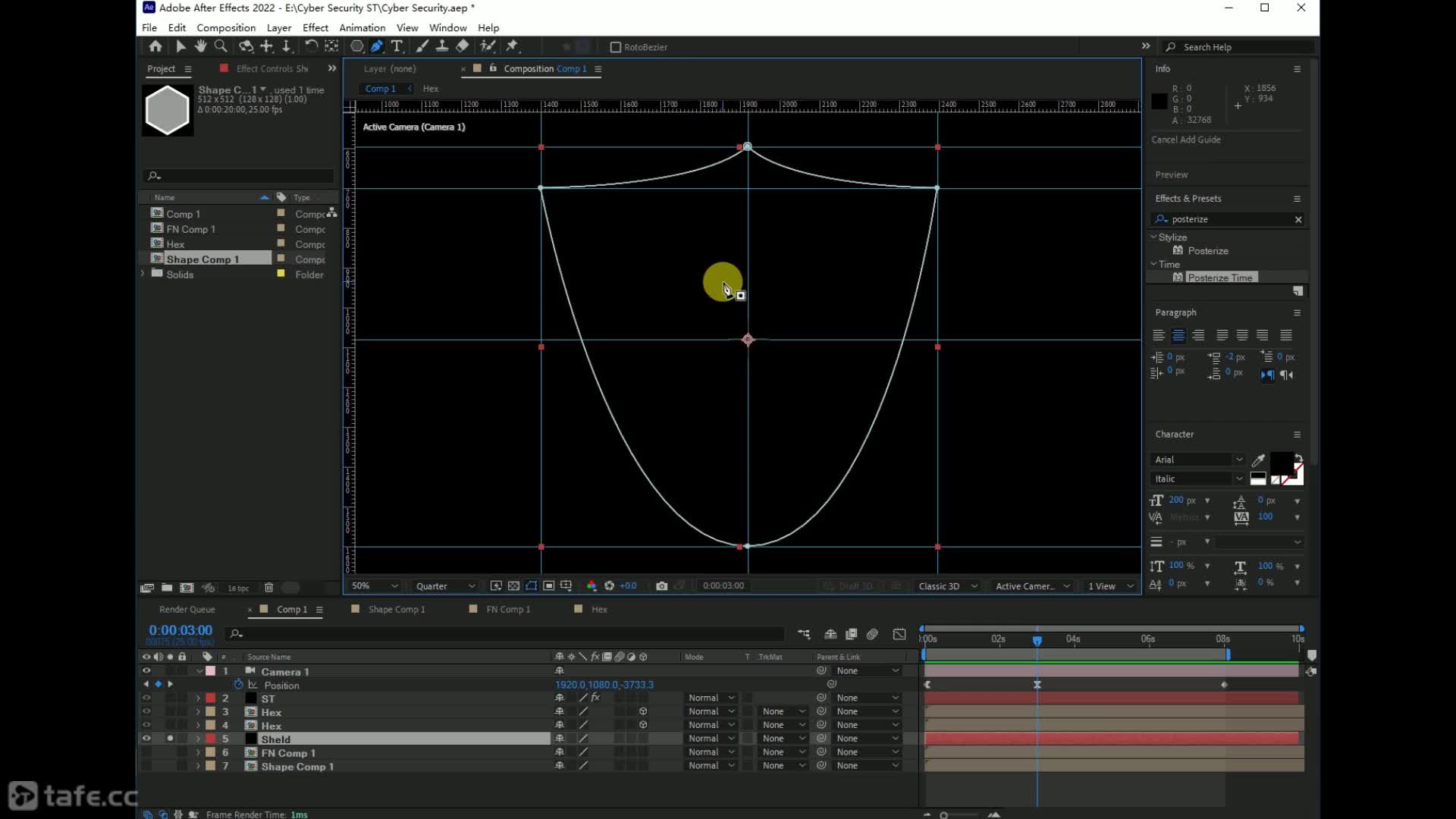The image size is (1456, 819).
Task: Expand the Solids folder in Project
Action: point(143,274)
